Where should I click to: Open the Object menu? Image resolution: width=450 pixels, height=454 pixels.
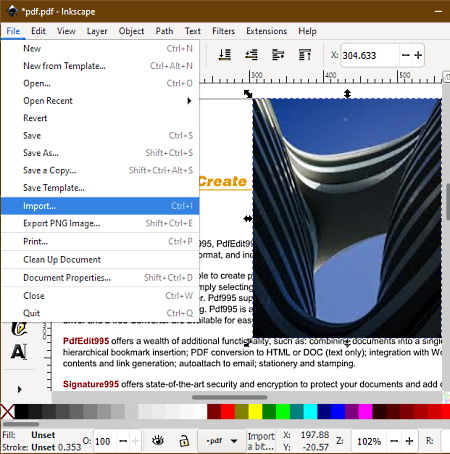click(131, 31)
